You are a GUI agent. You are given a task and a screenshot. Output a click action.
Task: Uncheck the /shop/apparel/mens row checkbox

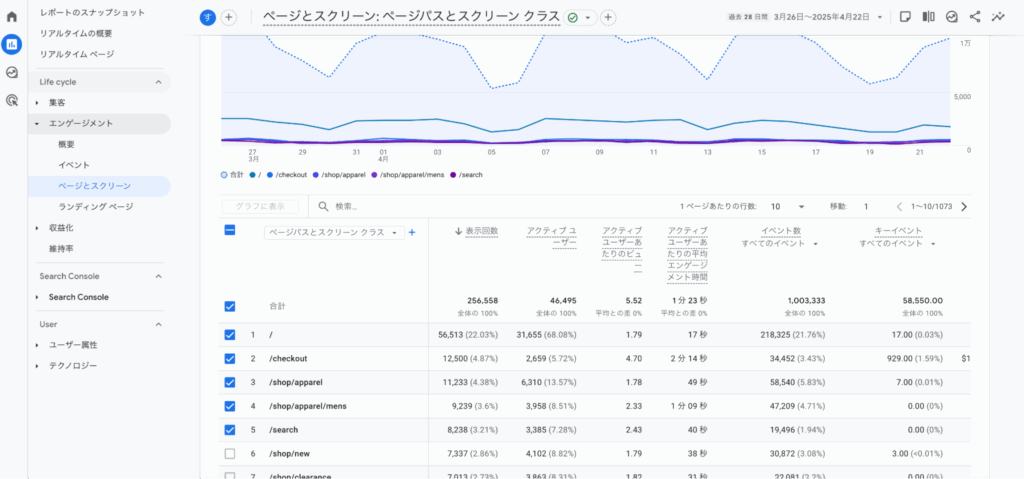[230, 406]
